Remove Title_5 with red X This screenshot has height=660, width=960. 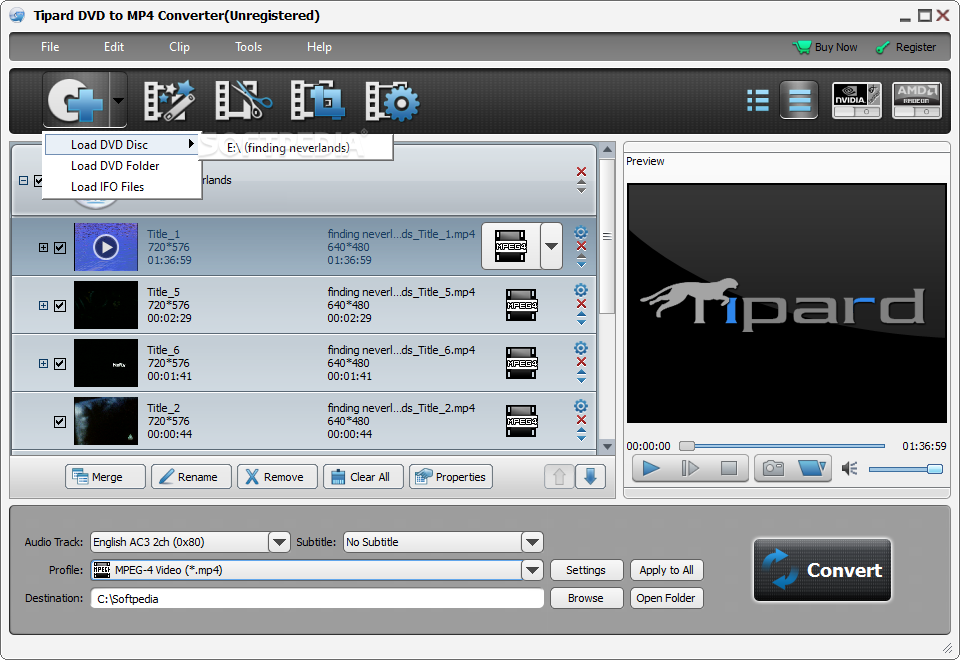[x=582, y=304]
